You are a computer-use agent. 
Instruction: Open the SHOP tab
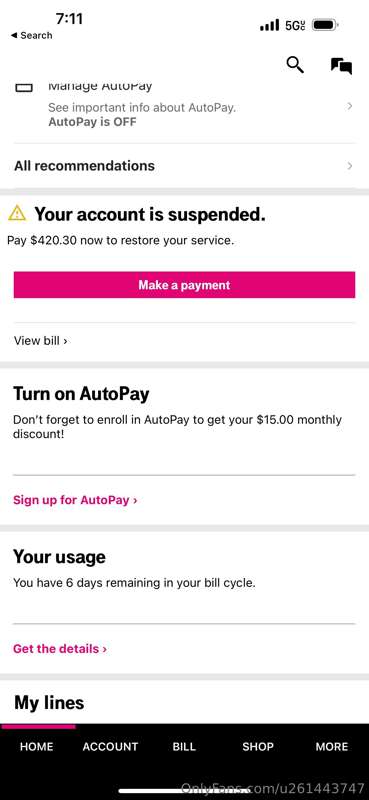258,746
